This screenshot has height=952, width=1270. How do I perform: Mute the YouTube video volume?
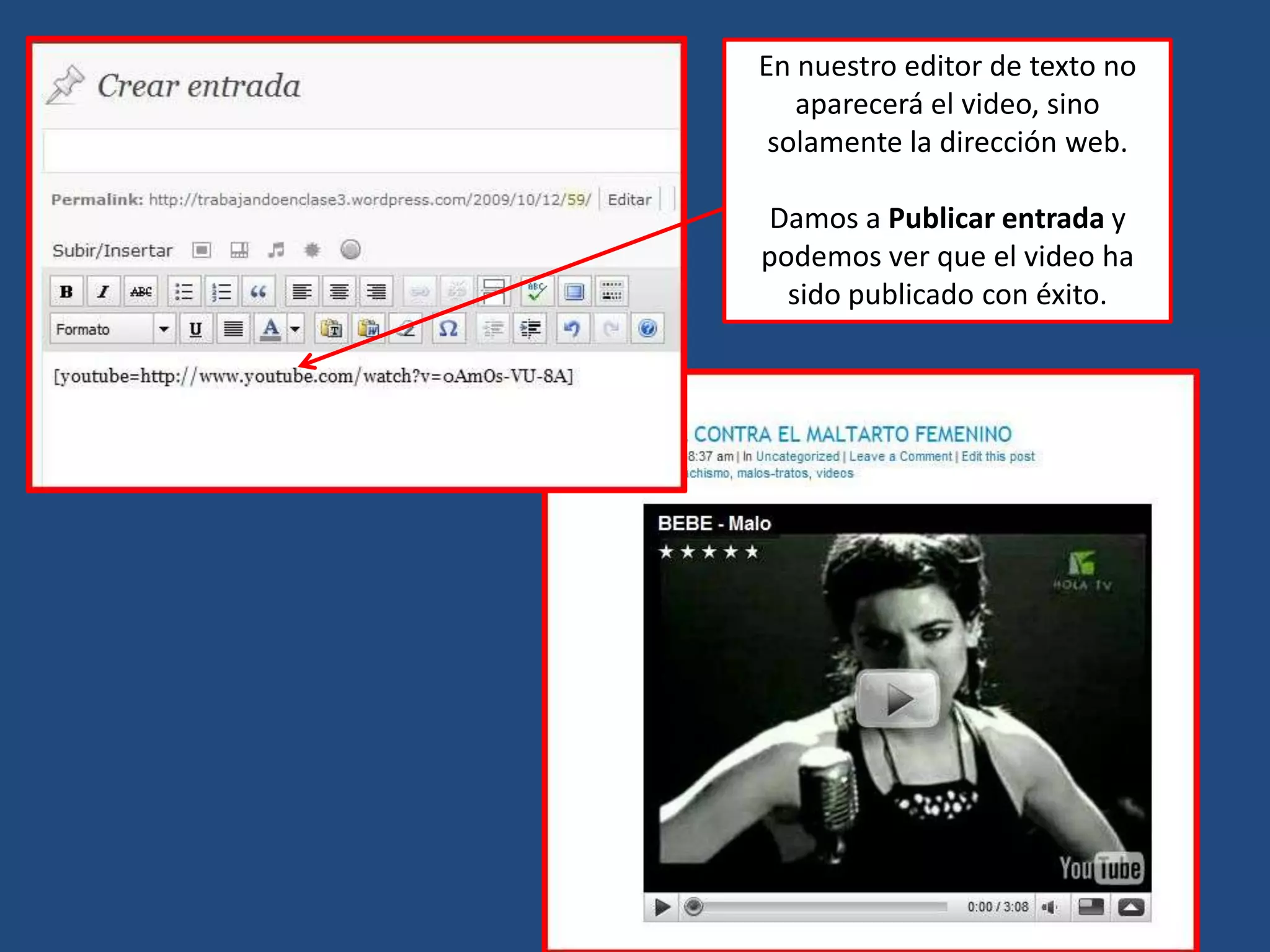click(1049, 907)
